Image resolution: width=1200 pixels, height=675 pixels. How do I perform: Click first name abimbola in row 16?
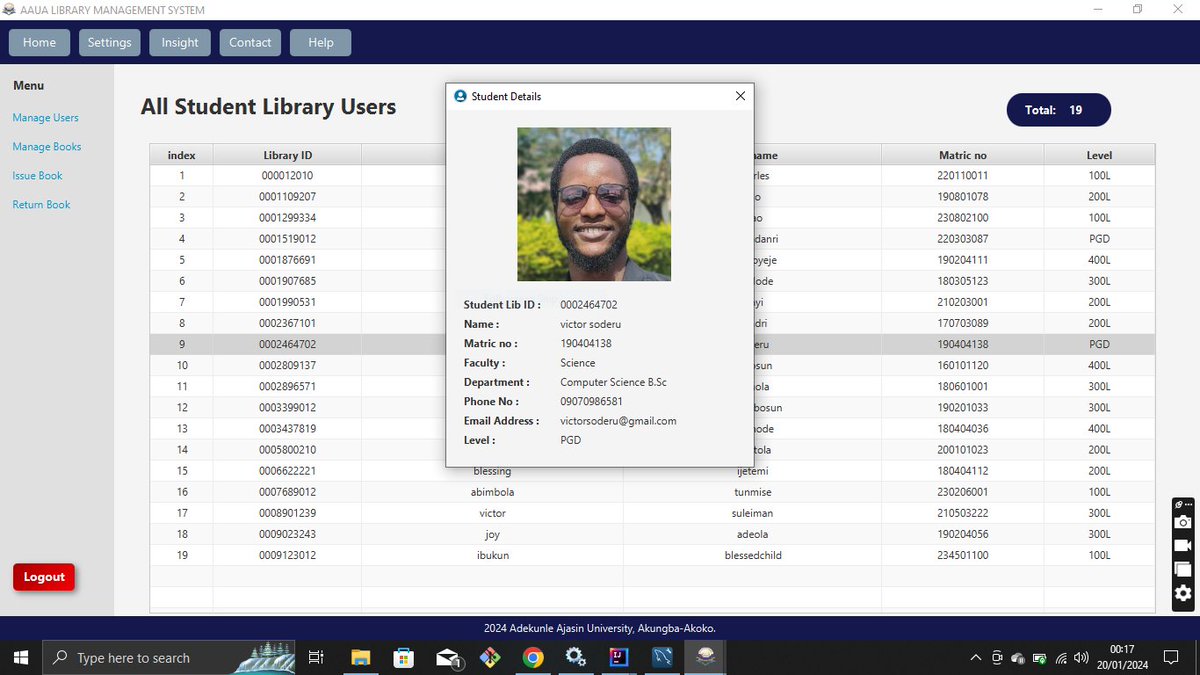coord(492,492)
